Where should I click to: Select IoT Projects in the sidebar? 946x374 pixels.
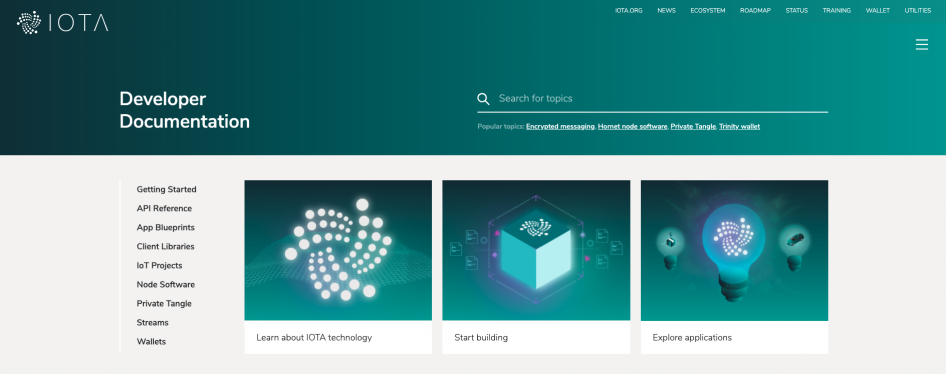(159, 265)
